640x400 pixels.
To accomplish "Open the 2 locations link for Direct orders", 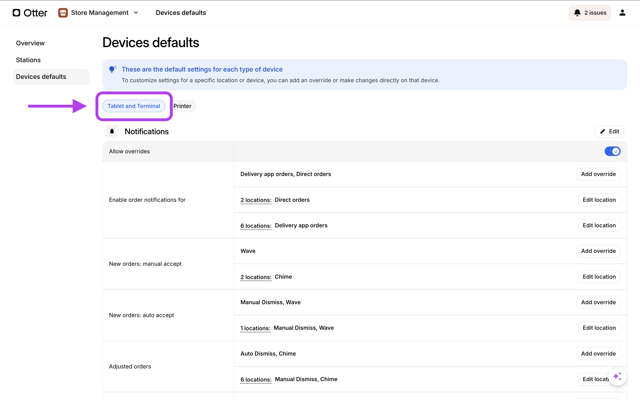I will 256,200.
